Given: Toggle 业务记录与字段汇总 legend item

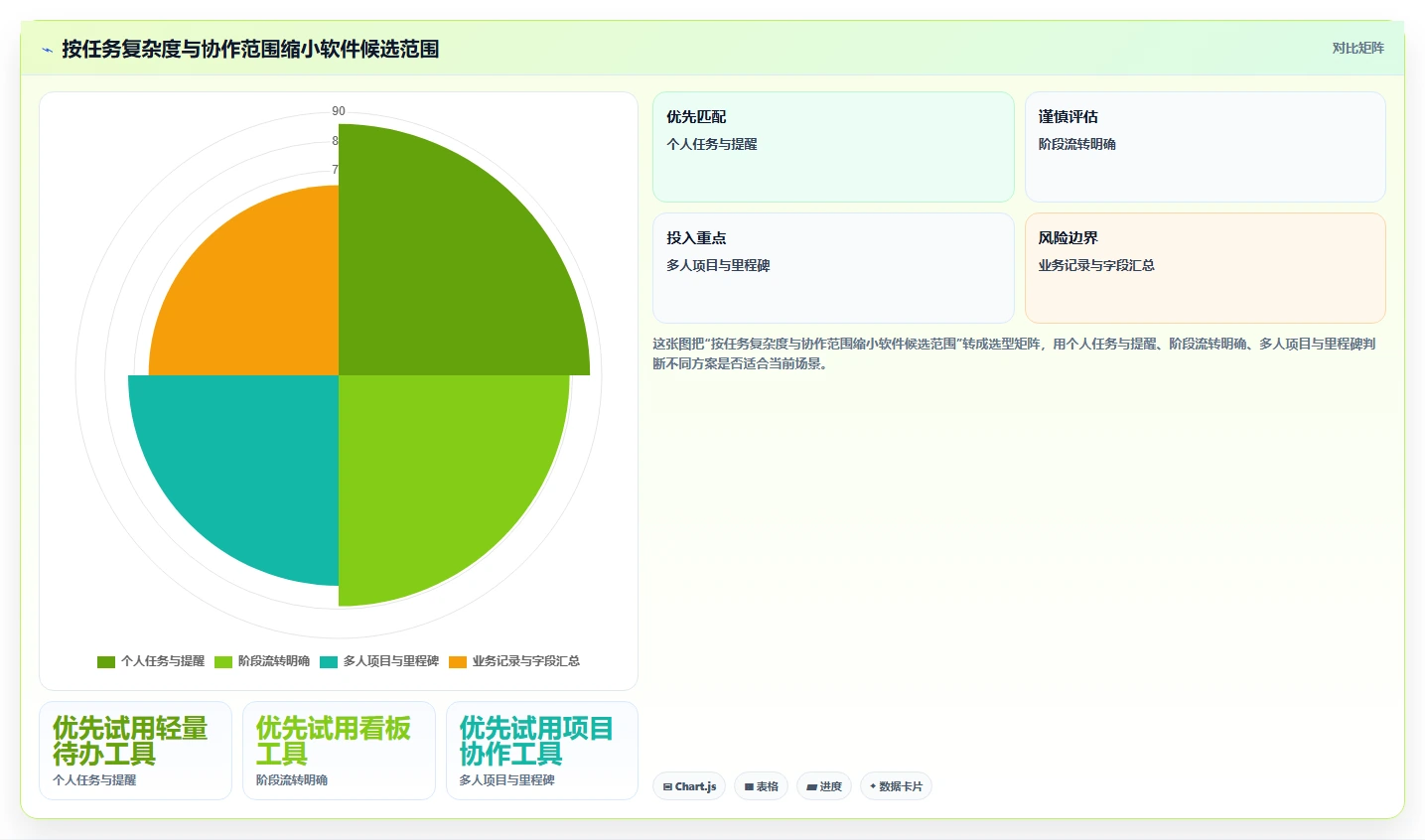Looking at the screenshot, I should tap(514, 661).
